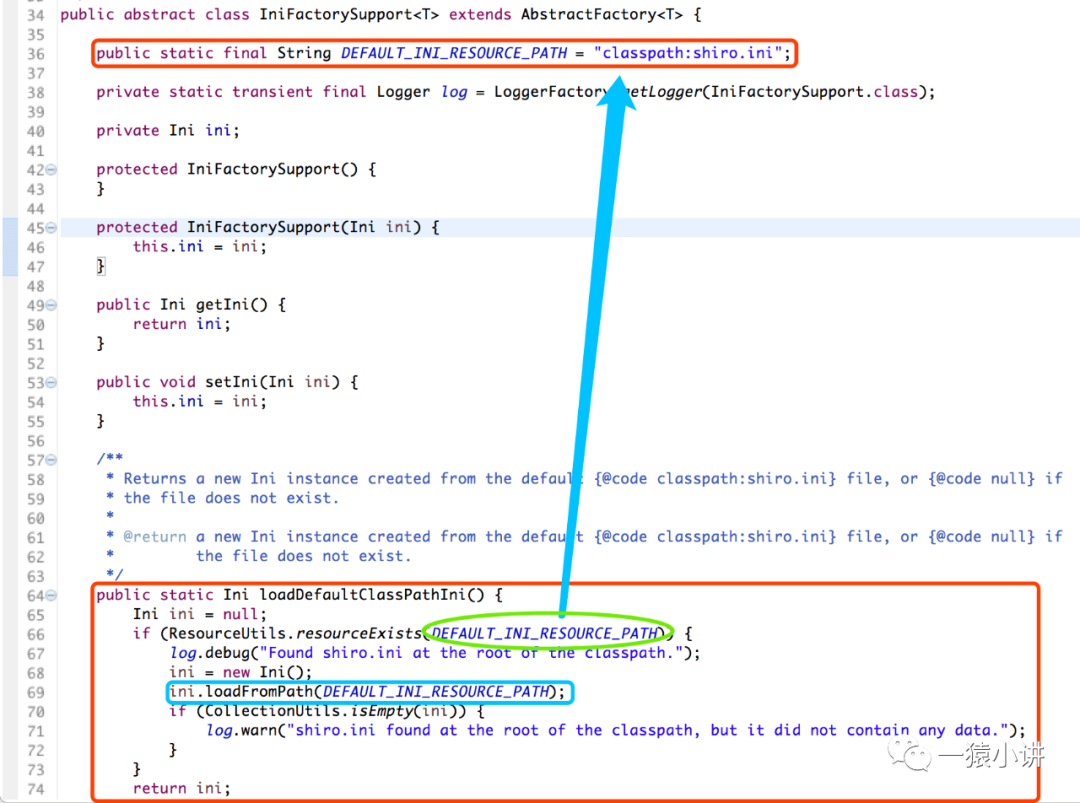Click 'this.ini = ini;' on line 46
The image size is (1080, 803).
click(200, 246)
